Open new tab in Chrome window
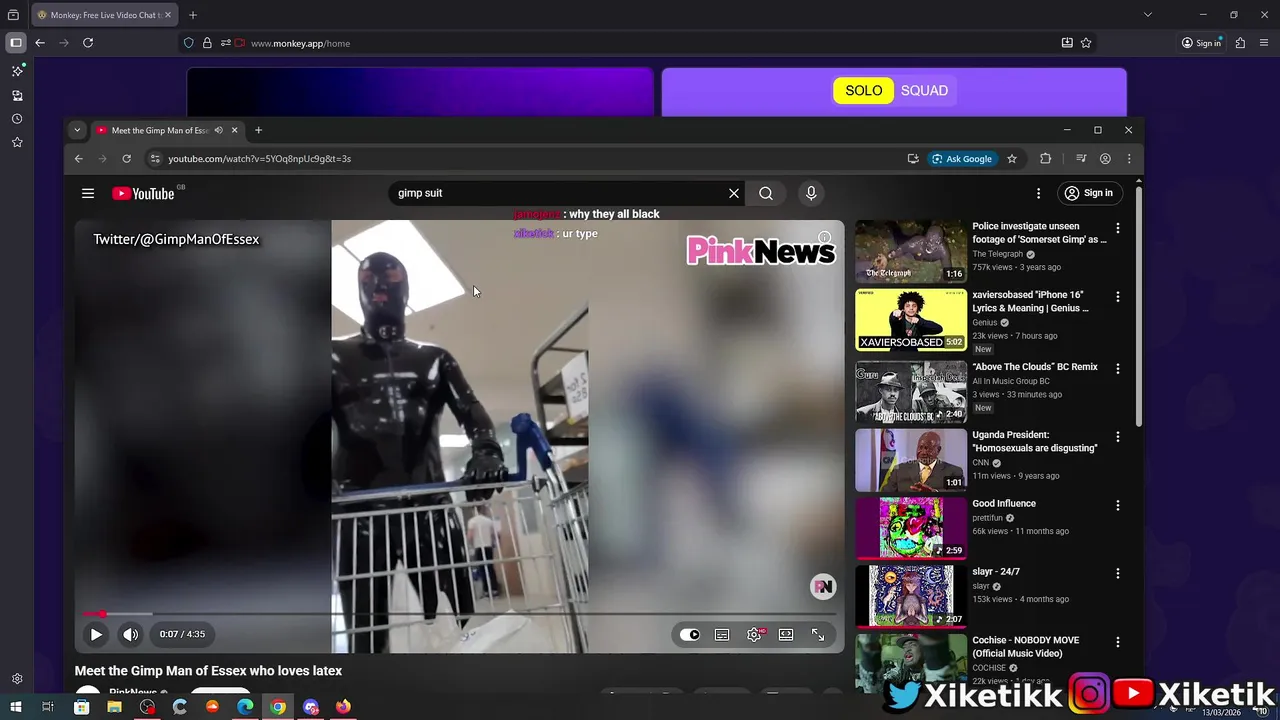The width and height of the screenshot is (1280, 720). (x=258, y=130)
